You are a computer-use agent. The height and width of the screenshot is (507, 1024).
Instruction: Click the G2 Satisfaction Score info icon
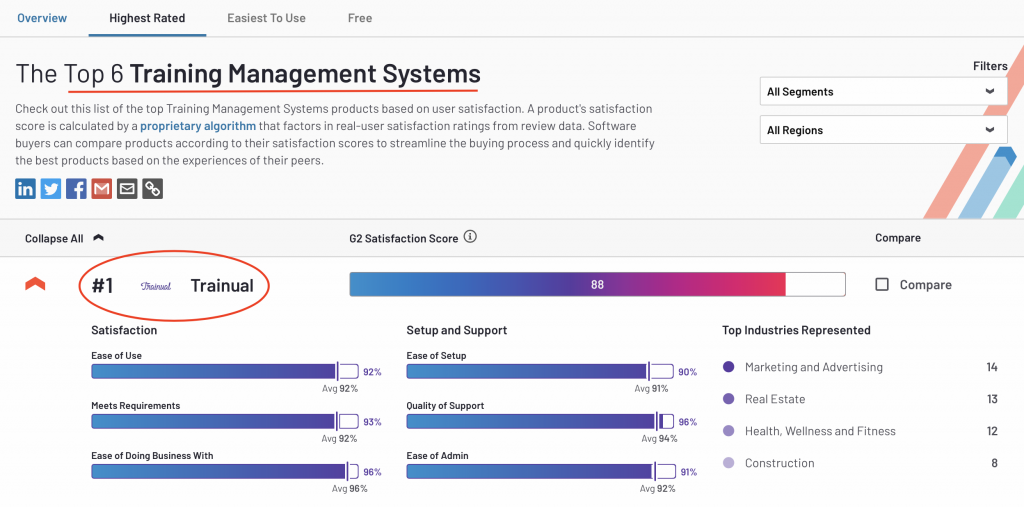click(470, 238)
